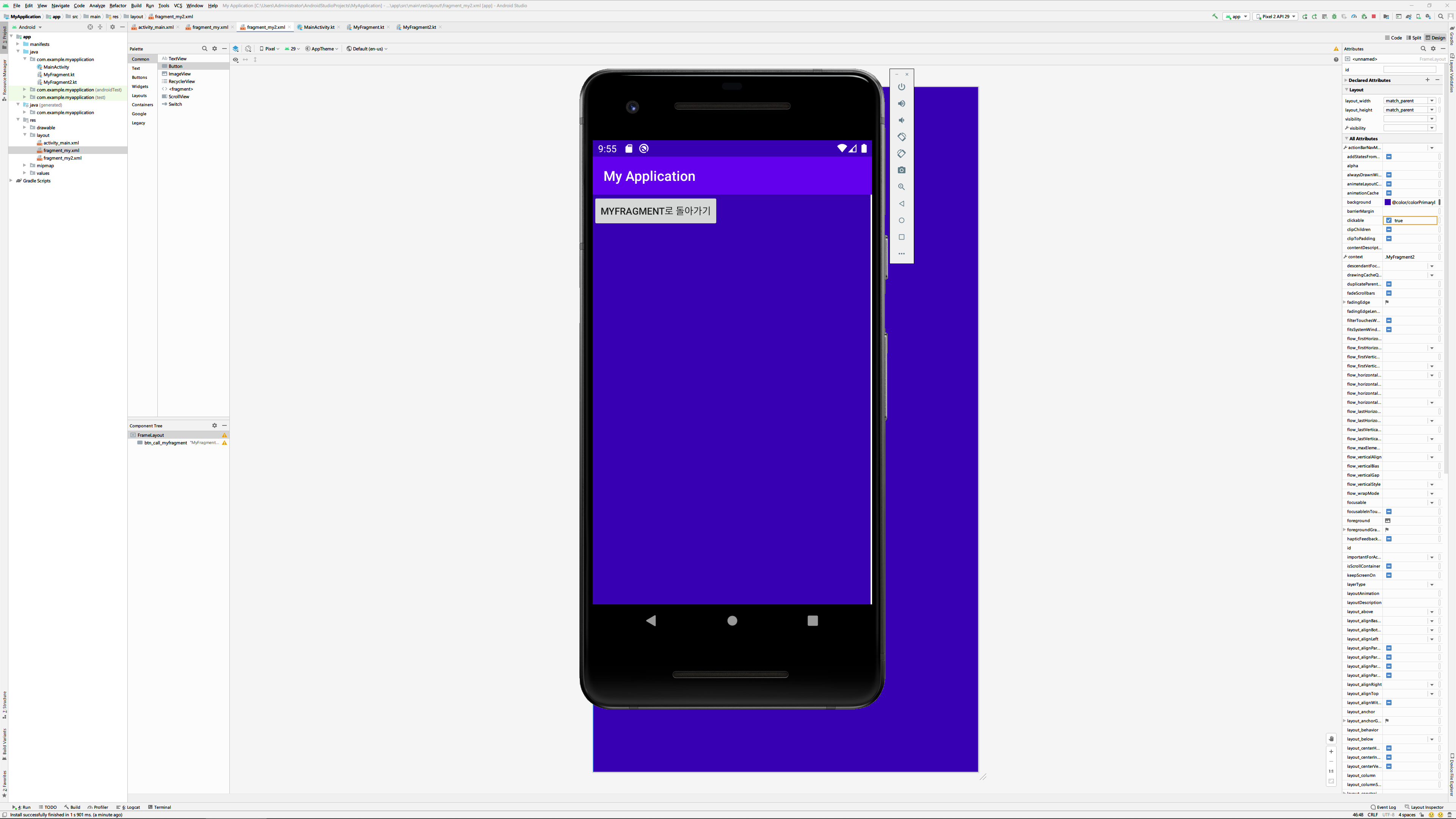The image size is (1456, 819).
Task: Start debugging with the green bug icon
Action: pos(1335,16)
